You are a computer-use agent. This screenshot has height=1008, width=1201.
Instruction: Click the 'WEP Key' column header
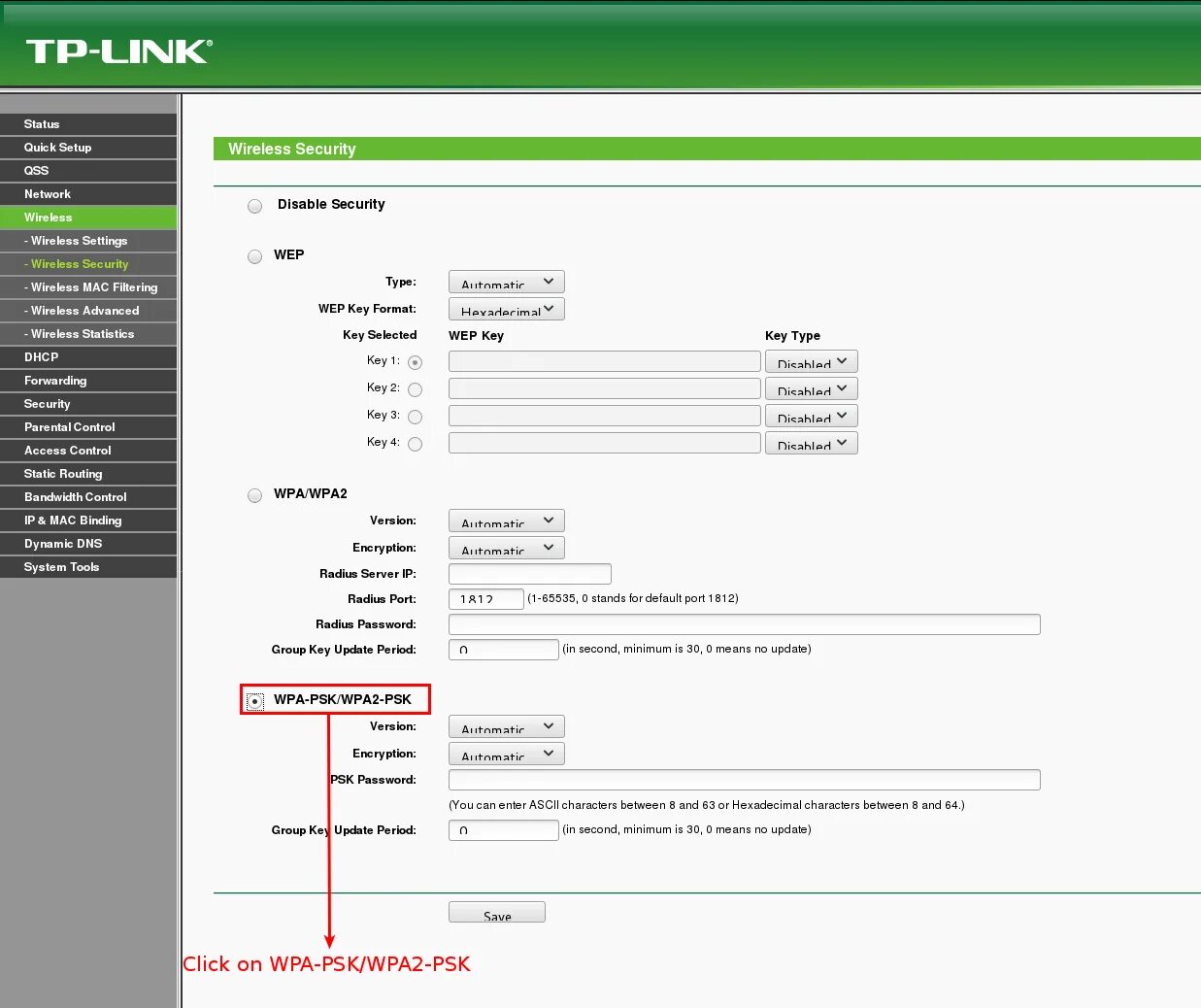coord(476,336)
